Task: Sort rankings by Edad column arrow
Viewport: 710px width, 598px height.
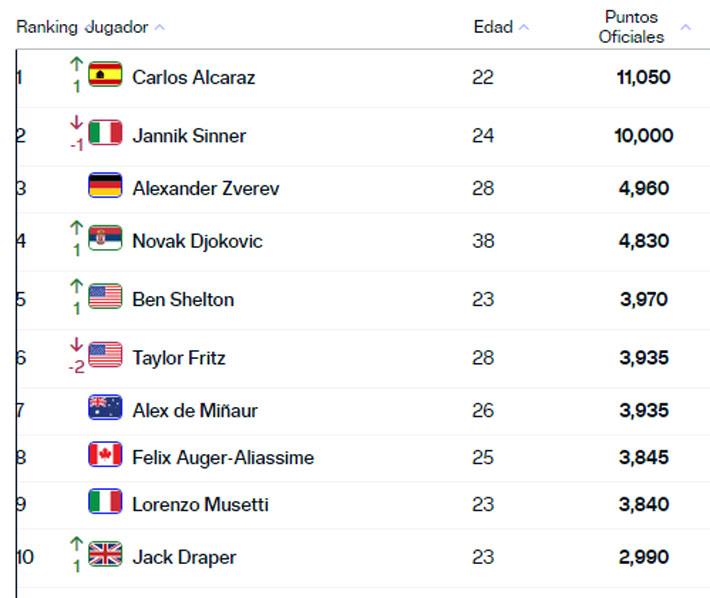Action: [525, 28]
